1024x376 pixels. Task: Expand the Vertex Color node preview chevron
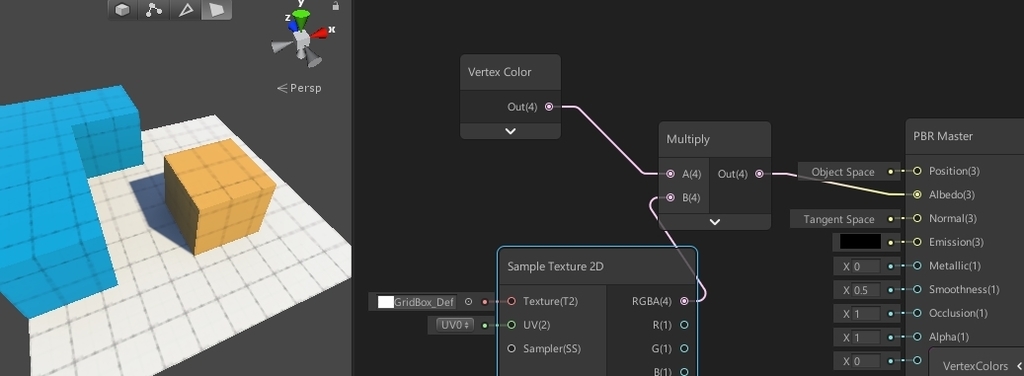pos(511,131)
